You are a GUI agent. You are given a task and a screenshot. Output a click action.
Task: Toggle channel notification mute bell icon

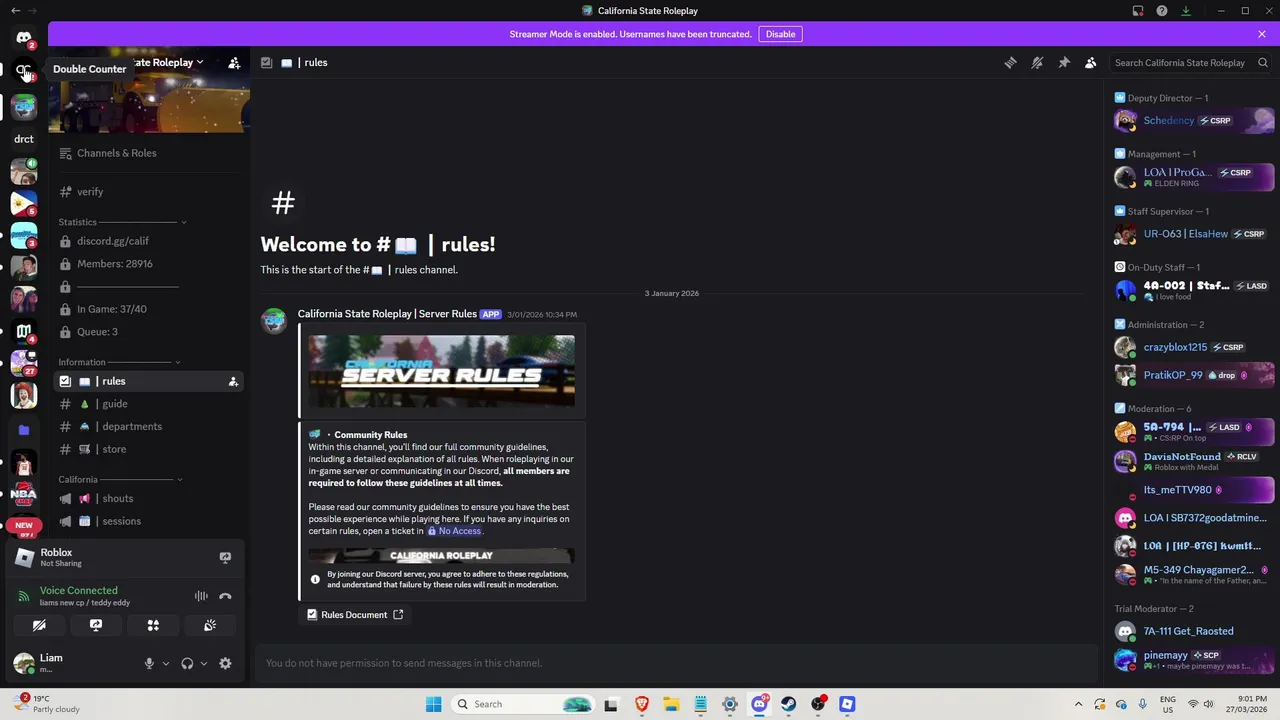point(1037,62)
